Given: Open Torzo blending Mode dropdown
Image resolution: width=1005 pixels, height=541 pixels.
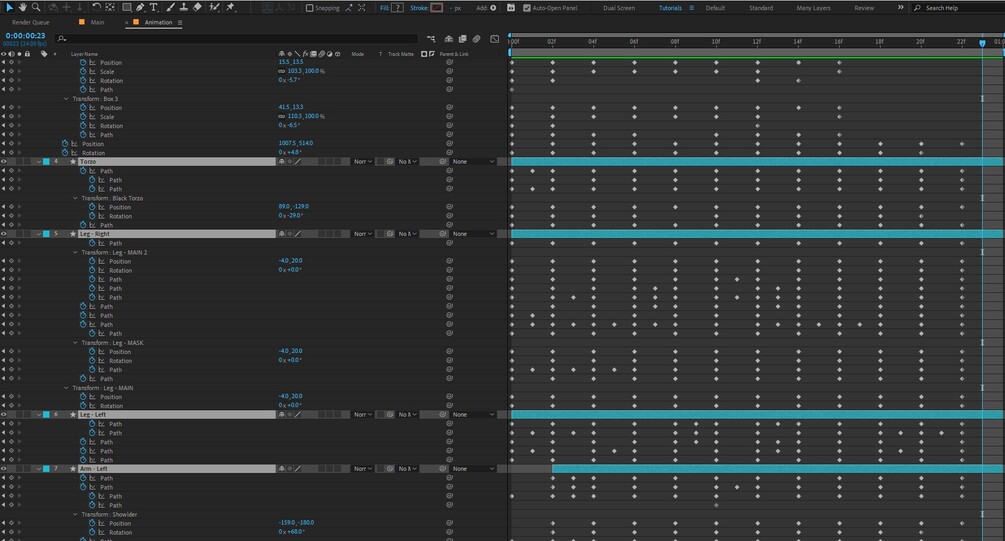Looking at the screenshot, I should 363,162.
